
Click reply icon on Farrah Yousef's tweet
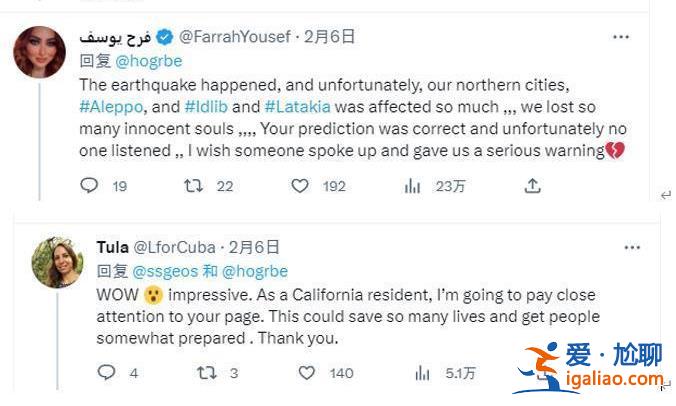[x=89, y=185]
